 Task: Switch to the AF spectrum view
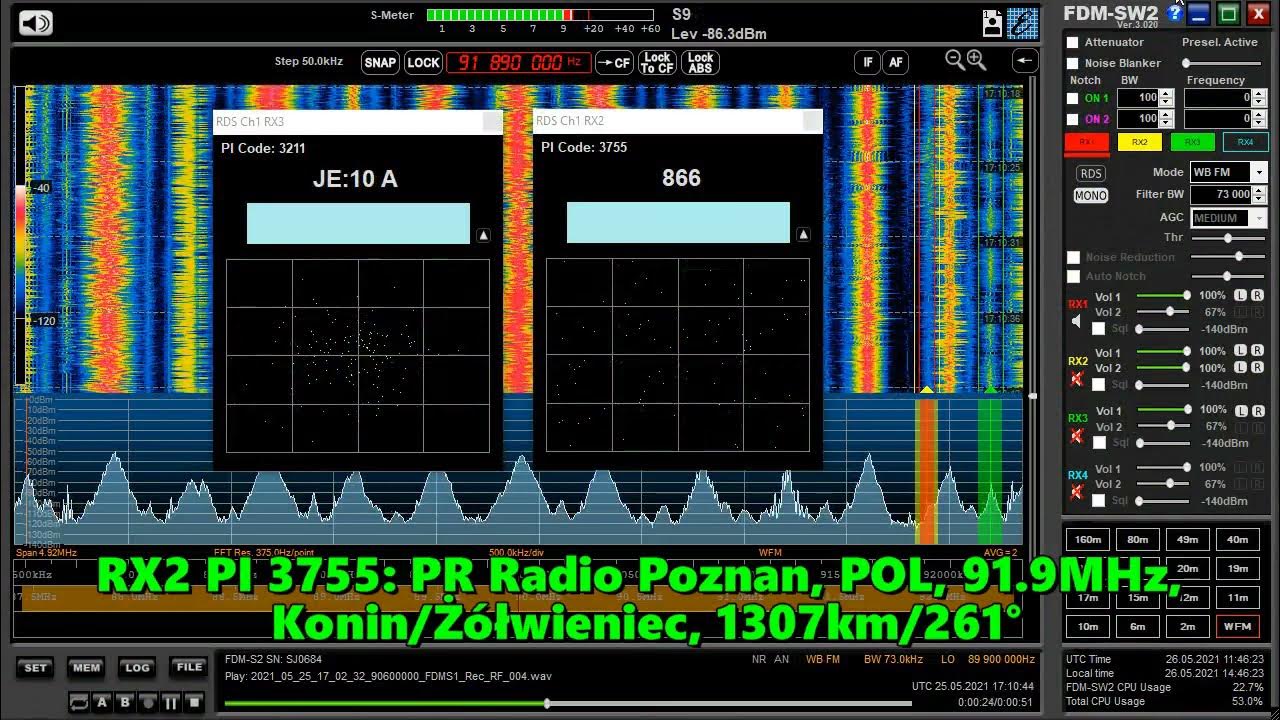pos(895,62)
